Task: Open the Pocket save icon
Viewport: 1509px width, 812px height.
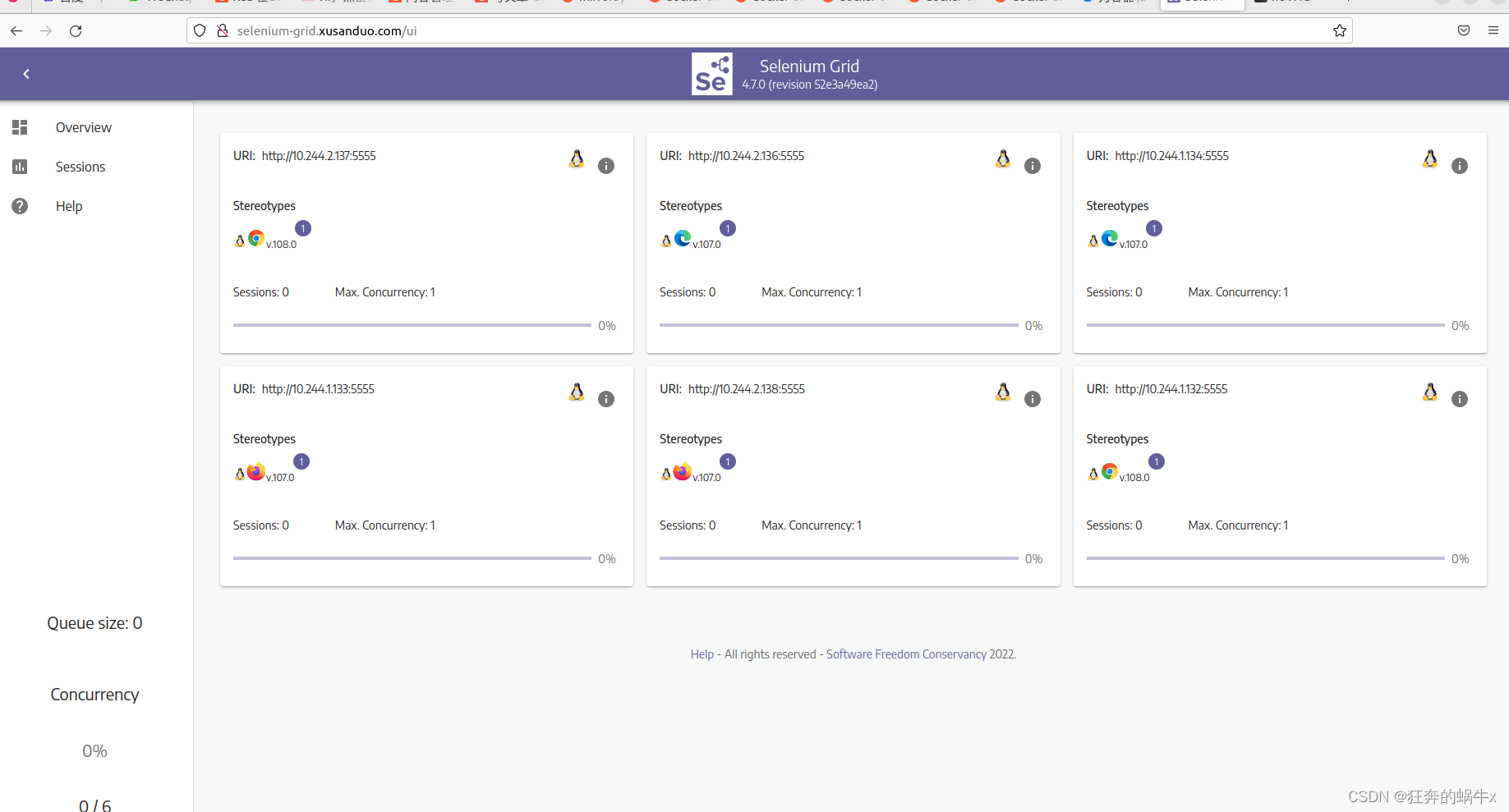Action: point(1464,31)
